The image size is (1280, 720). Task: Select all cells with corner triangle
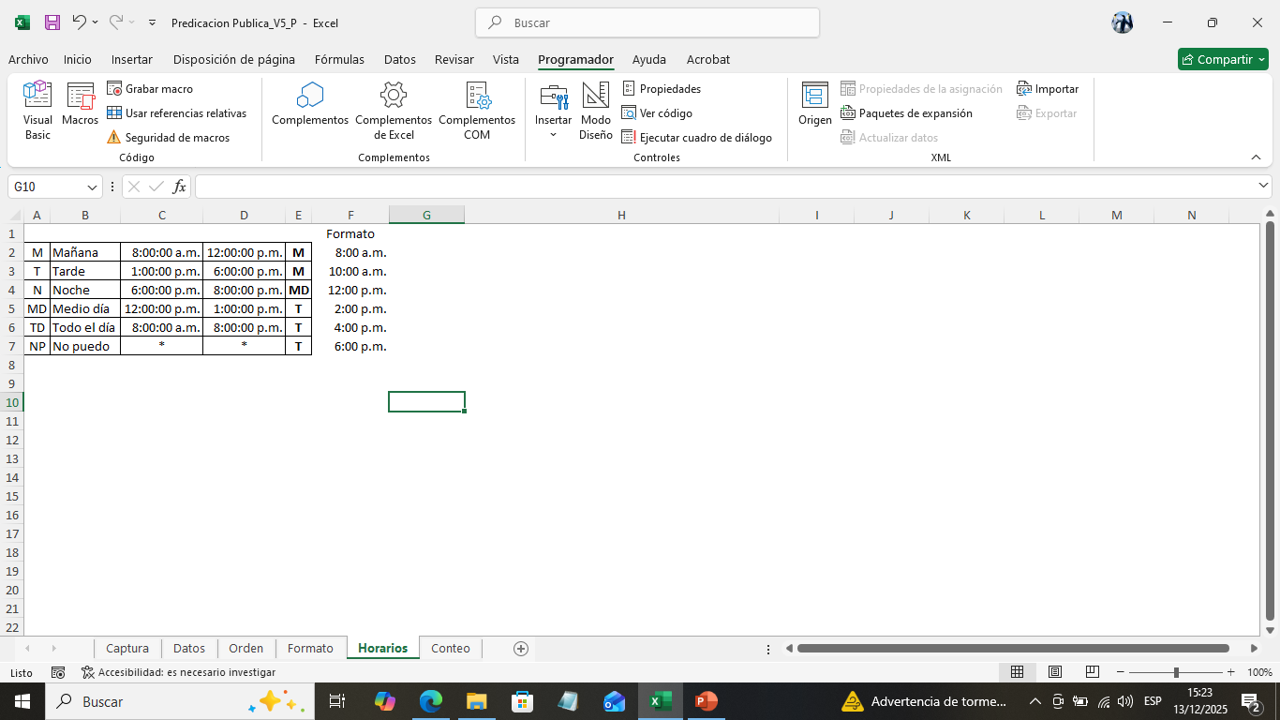[x=15, y=215]
